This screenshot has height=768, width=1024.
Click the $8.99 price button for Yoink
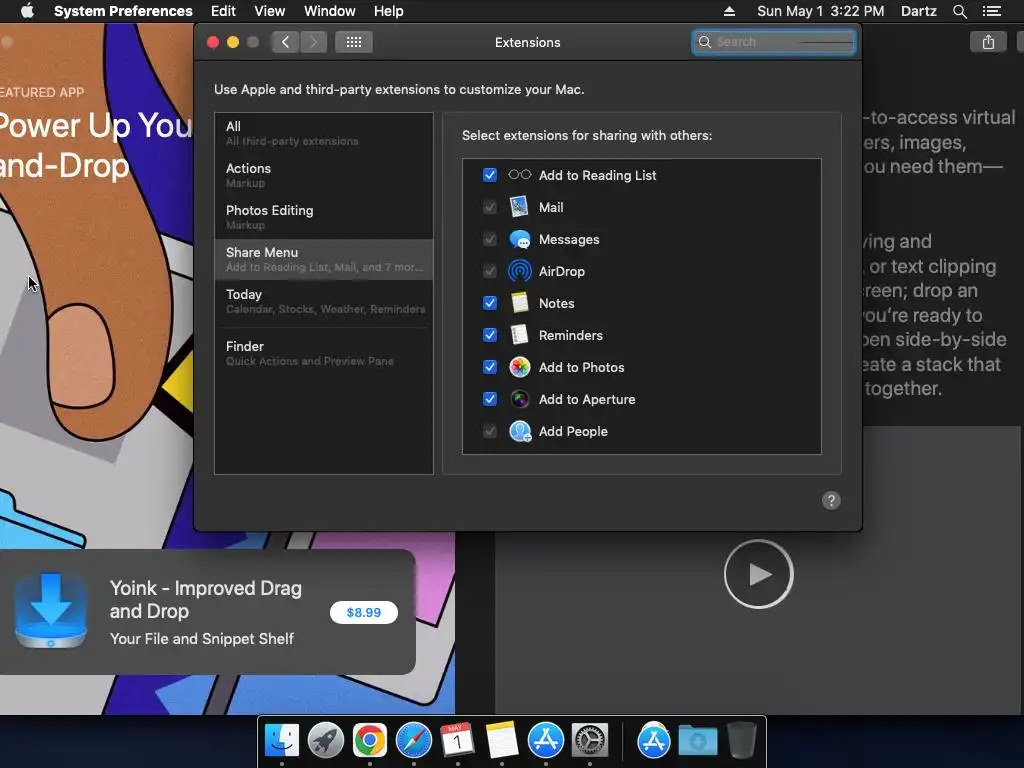point(364,613)
